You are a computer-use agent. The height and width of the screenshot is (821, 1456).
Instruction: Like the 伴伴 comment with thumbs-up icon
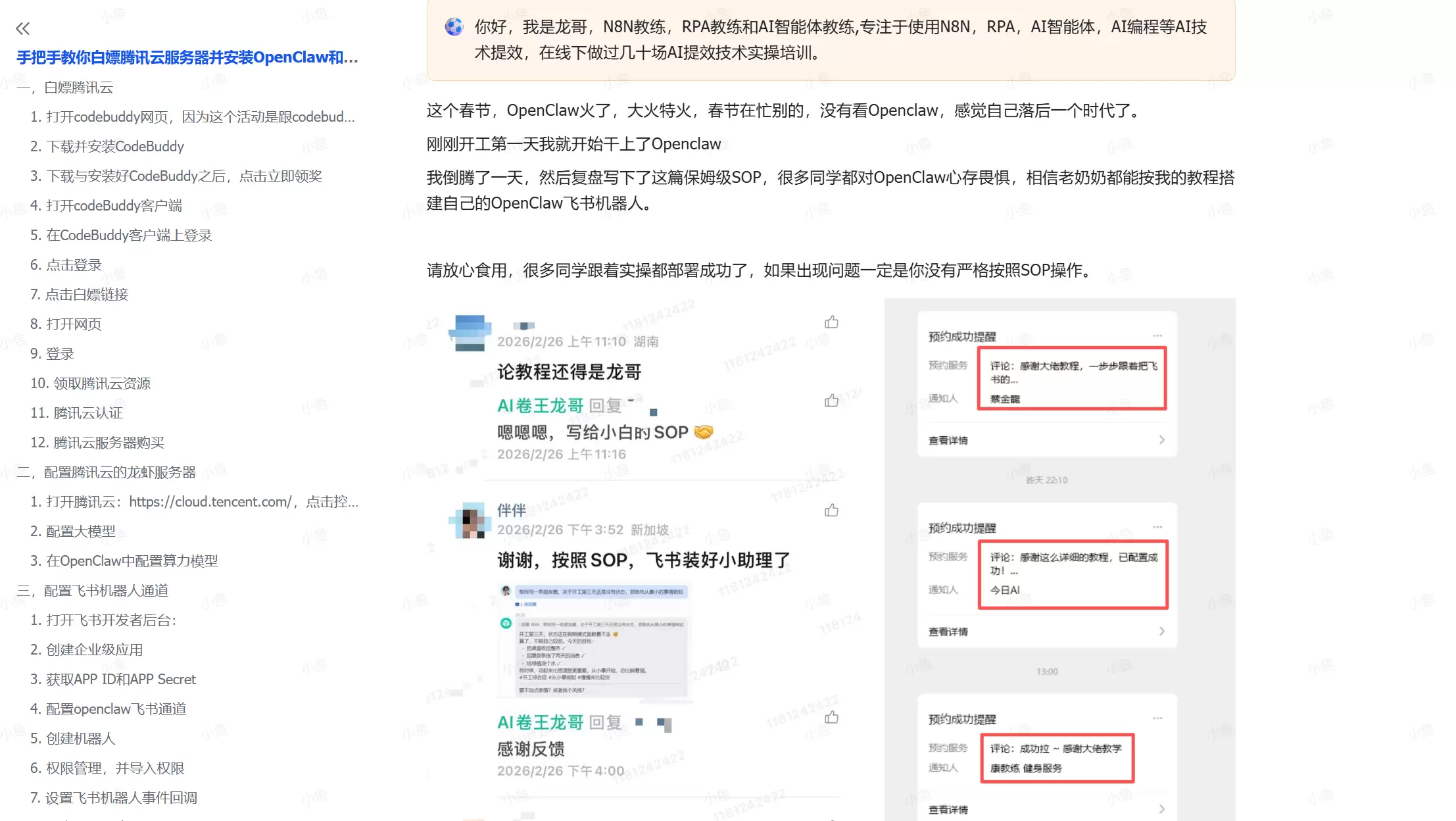[832, 511]
